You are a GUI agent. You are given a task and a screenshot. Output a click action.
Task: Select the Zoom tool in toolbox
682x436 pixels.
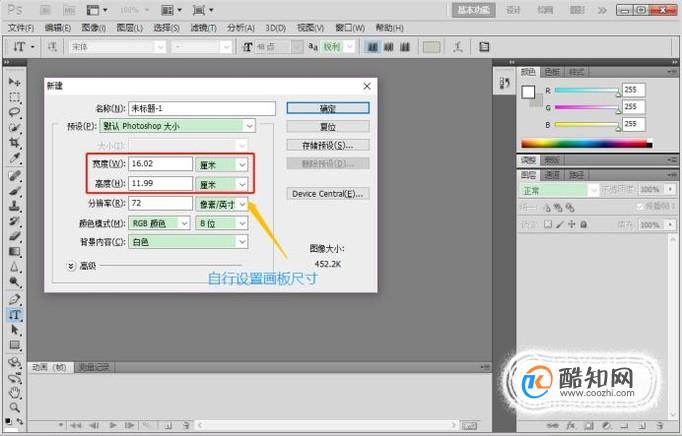click(x=14, y=408)
